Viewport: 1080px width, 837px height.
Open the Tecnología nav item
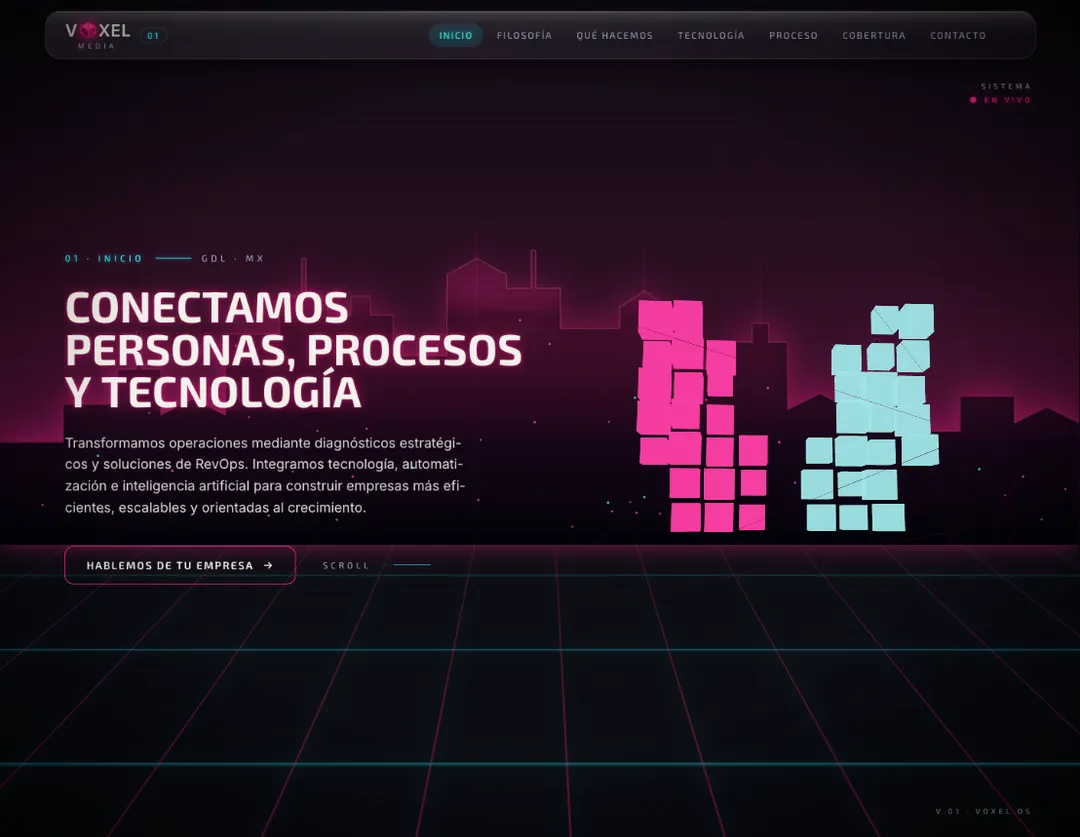(711, 35)
